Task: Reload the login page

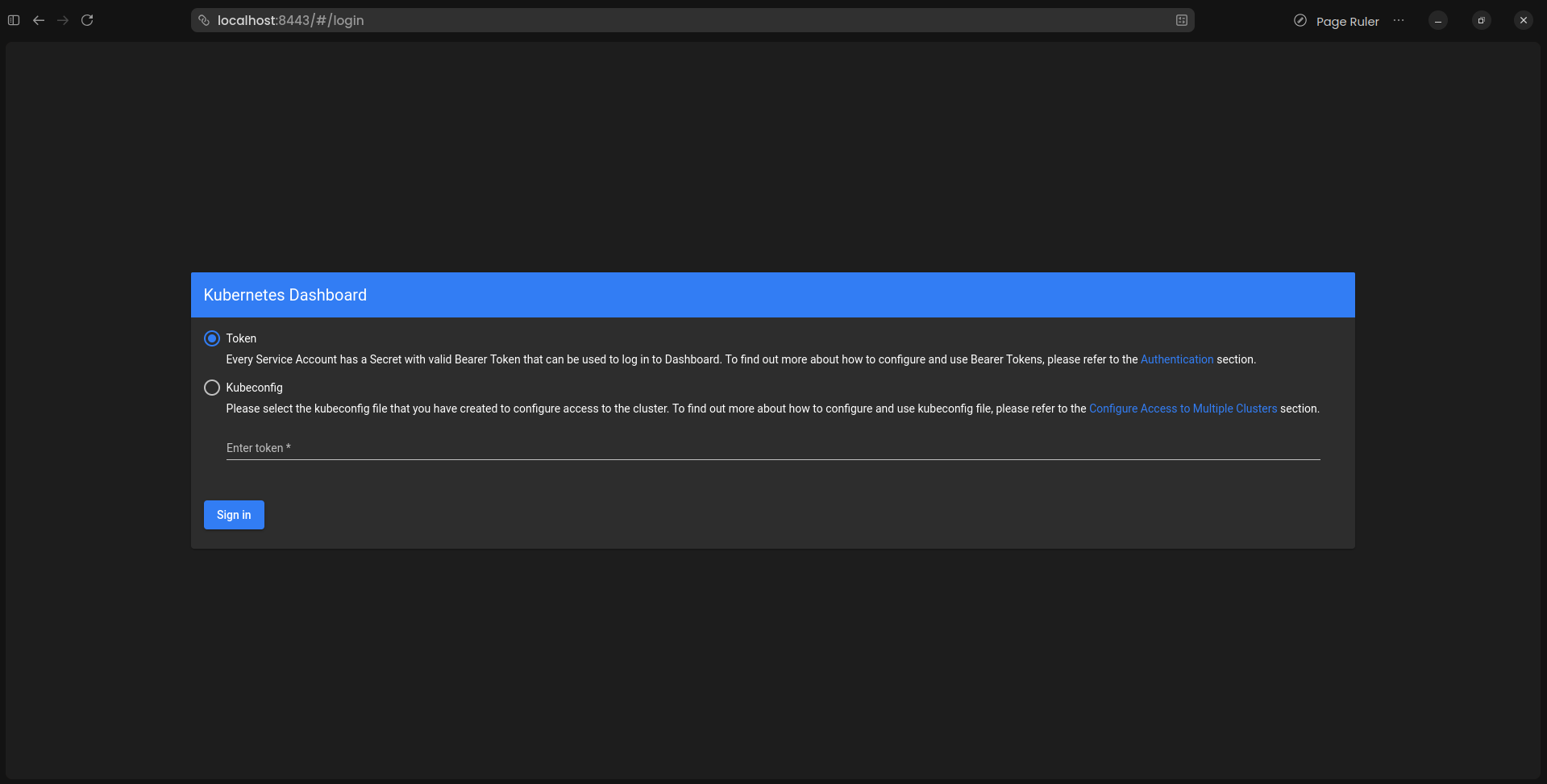Action: coord(87,20)
